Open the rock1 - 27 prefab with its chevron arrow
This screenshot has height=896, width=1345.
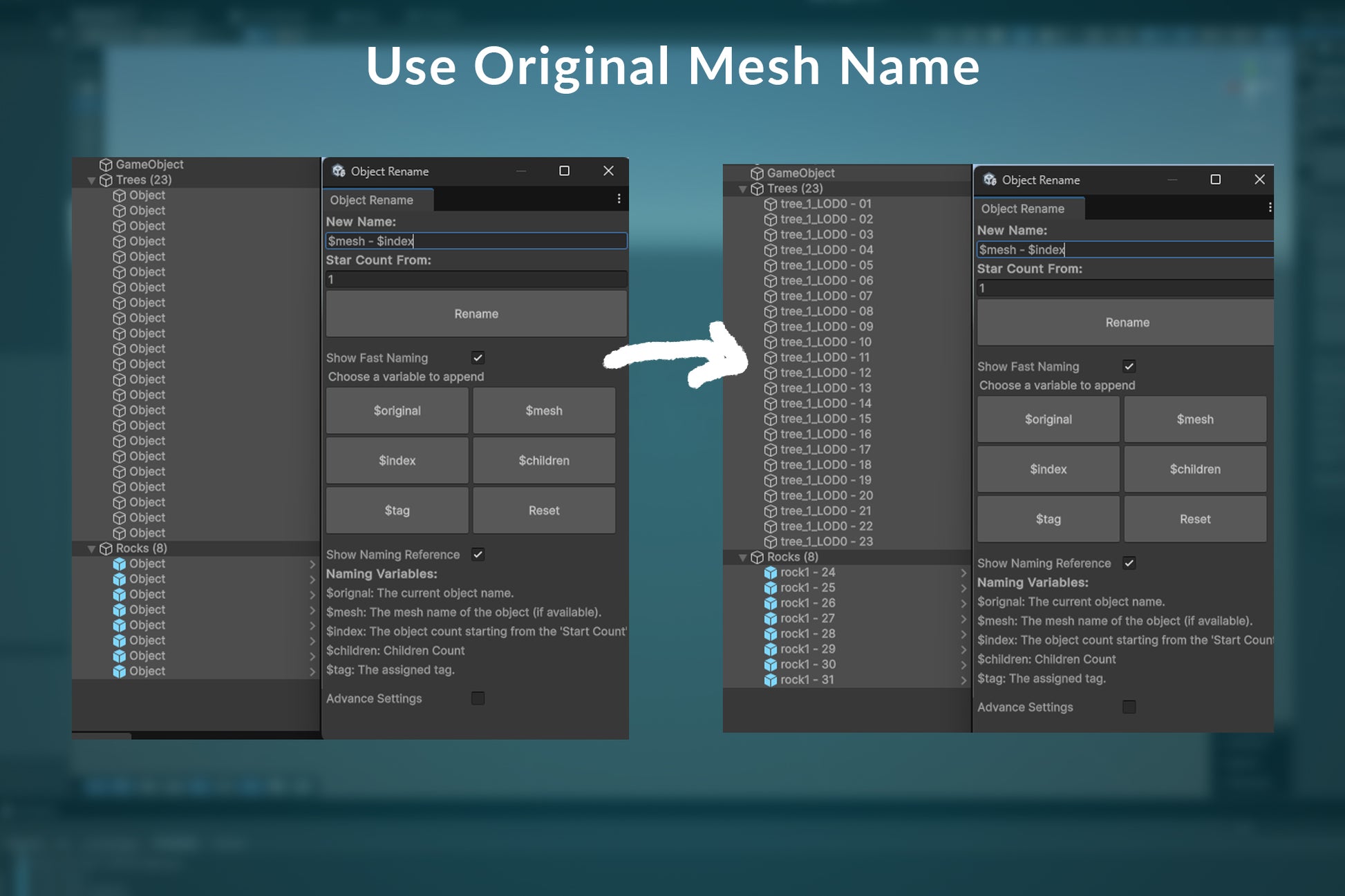963,619
